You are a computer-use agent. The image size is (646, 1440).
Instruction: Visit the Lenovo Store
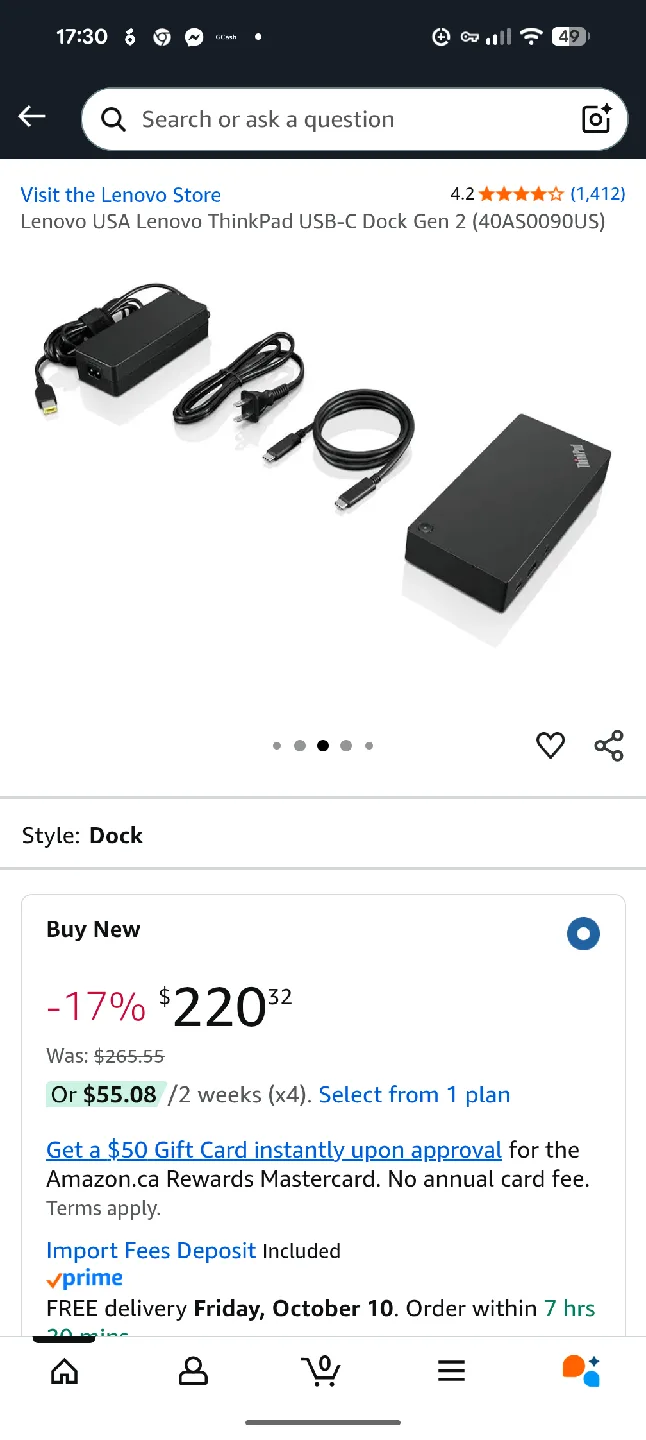point(120,195)
